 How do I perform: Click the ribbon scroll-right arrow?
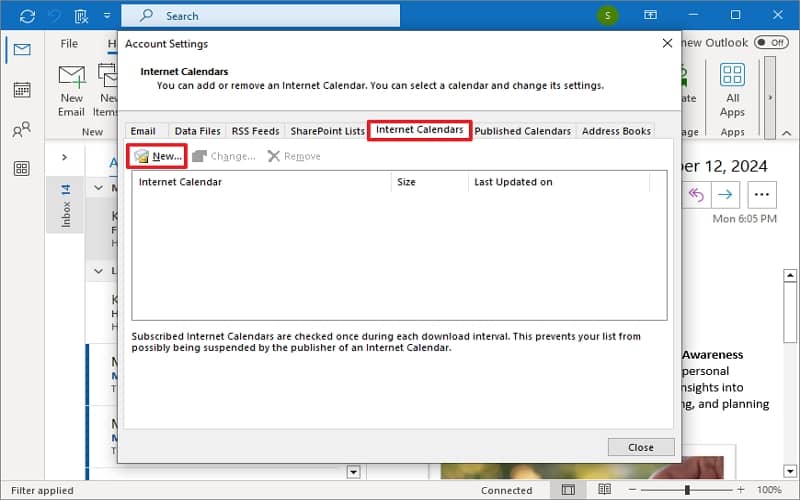pyautogui.click(x=770, y=97)
